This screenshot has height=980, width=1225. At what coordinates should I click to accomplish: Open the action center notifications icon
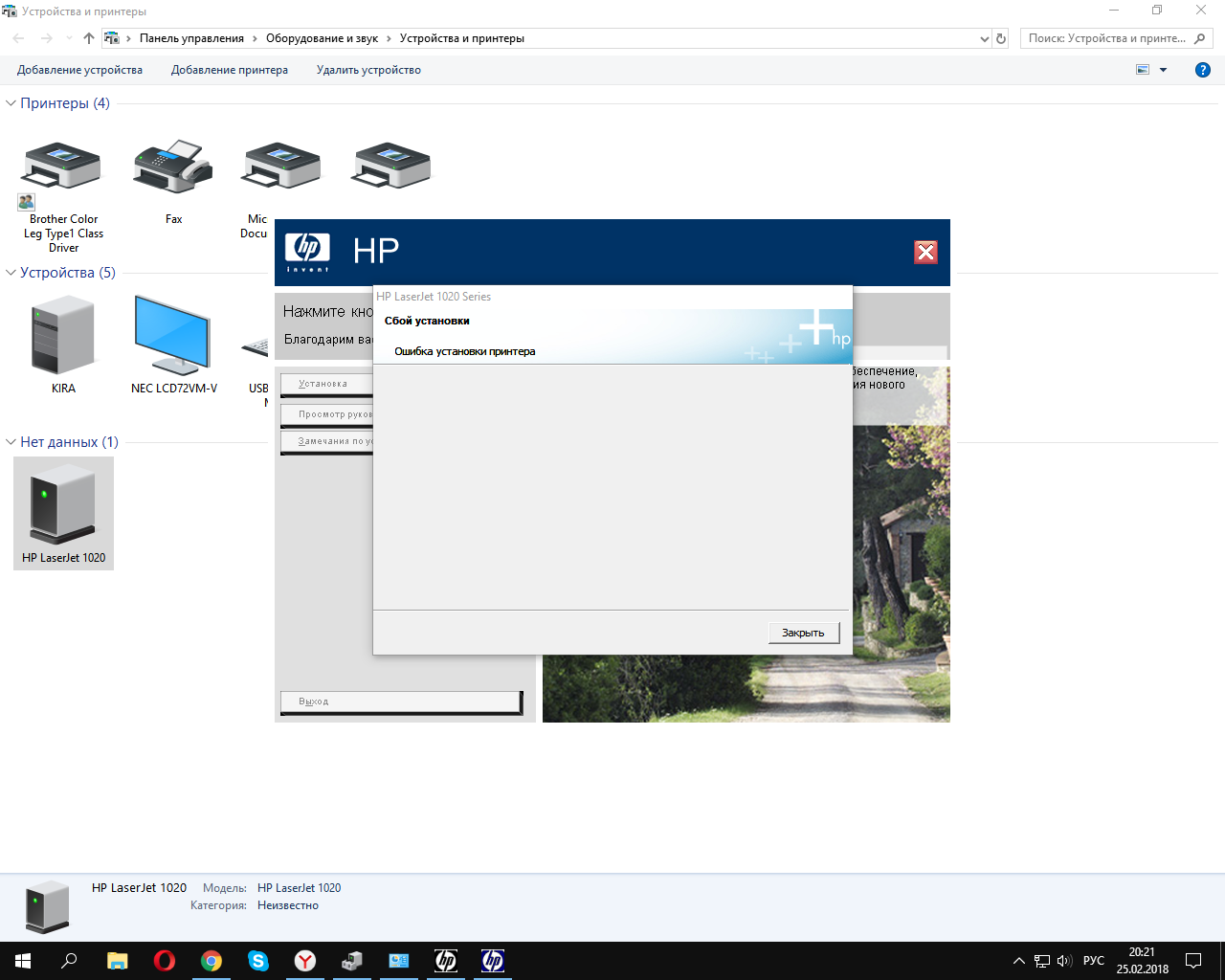(x=1193, y=961)
